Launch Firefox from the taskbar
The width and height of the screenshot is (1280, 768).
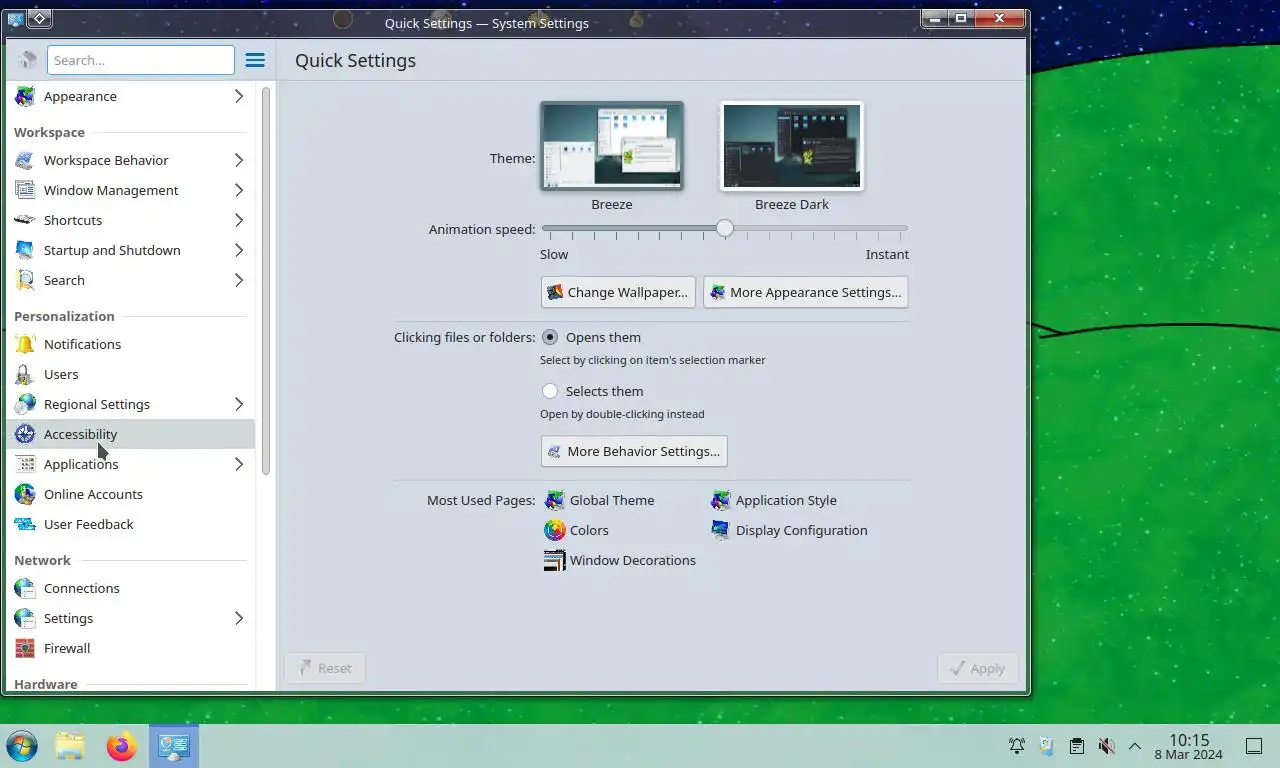pos(121,746)
